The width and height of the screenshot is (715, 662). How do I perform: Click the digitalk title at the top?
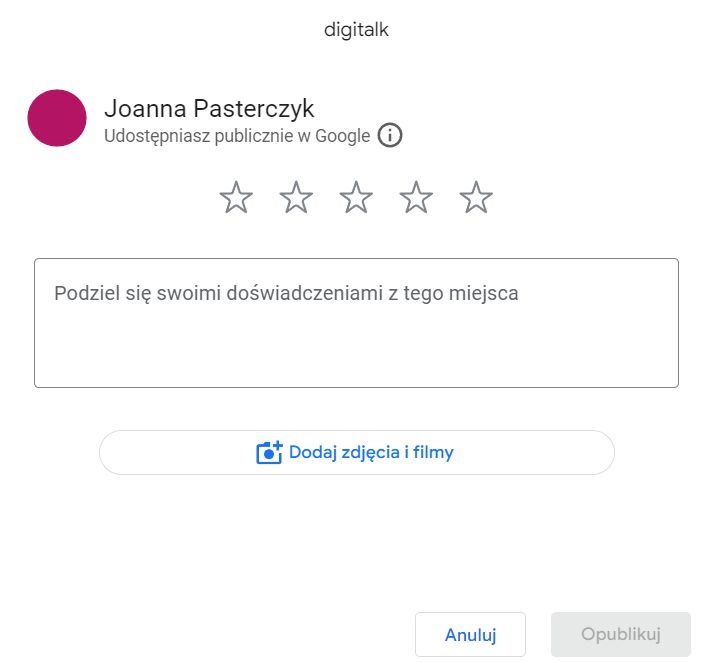356,30
